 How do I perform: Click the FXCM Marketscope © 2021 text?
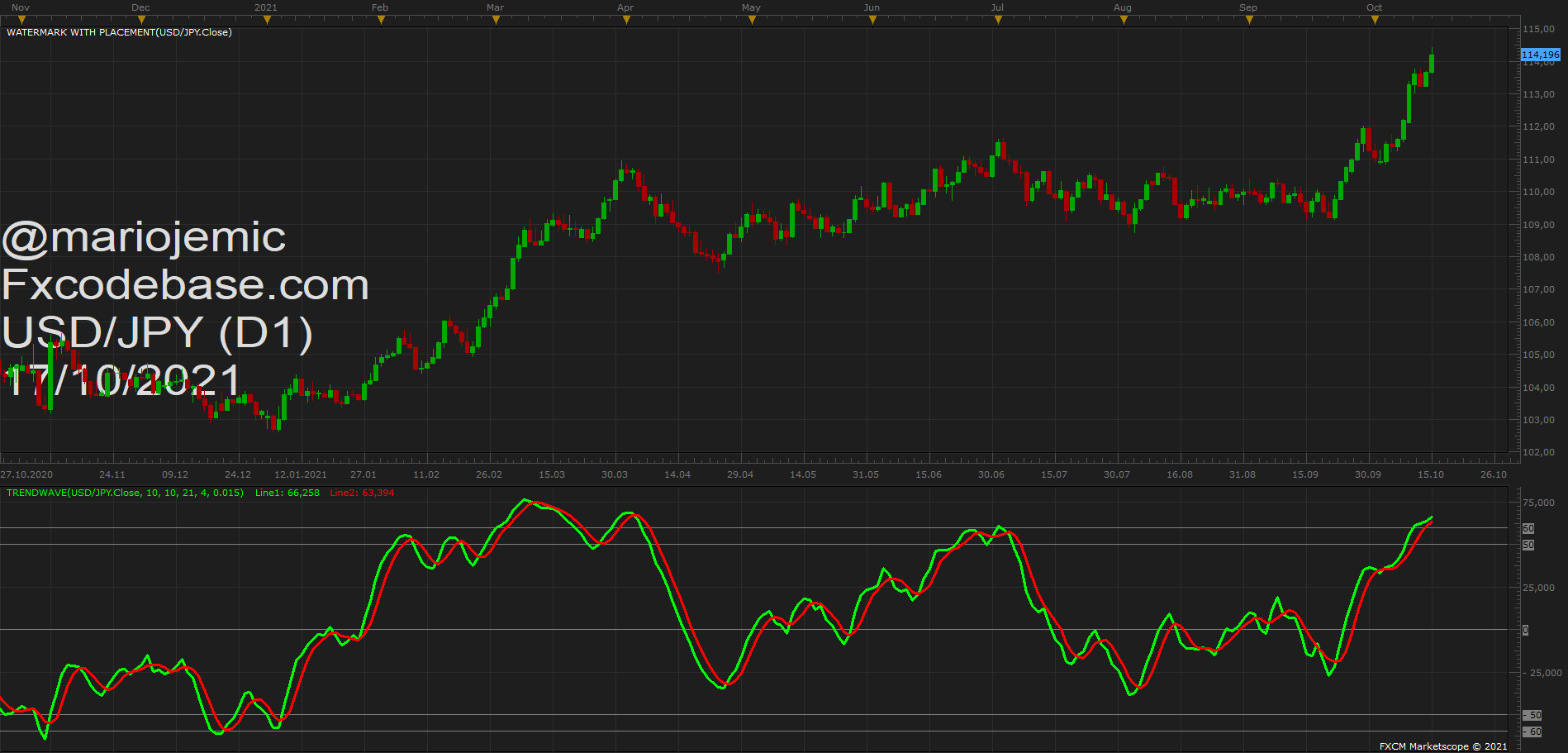1443,746
